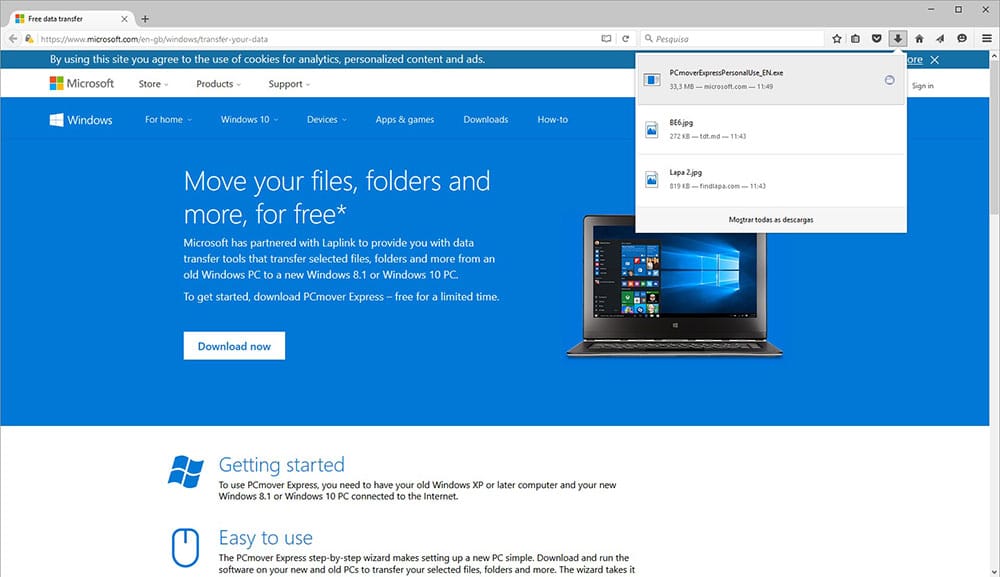Reload the page with the refresh icon
The width and height of the screenshot is (1000, 577).
[626, 38]
